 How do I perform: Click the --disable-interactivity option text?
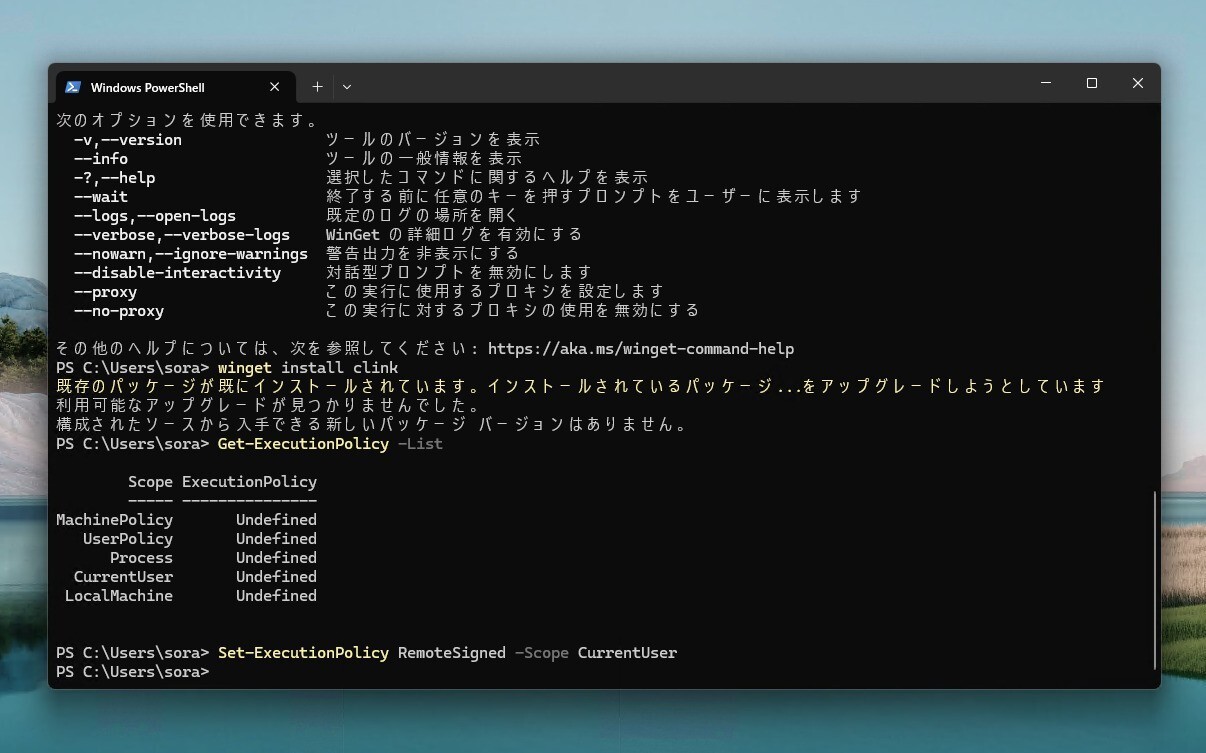178,272
